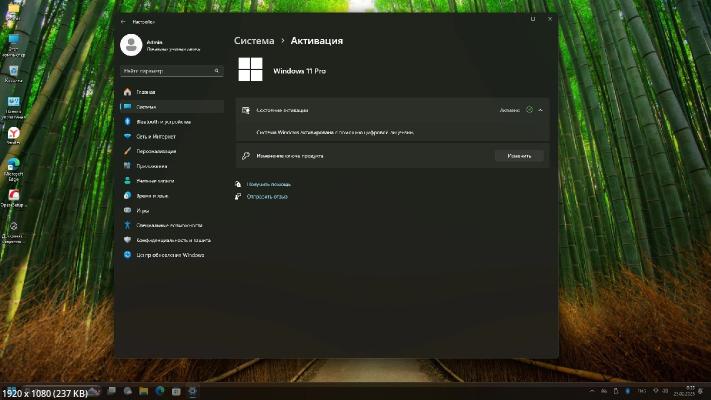The image size is (711, 400).
Task: Click the Windows 11 Pro edition label
Action: [299, 71]
